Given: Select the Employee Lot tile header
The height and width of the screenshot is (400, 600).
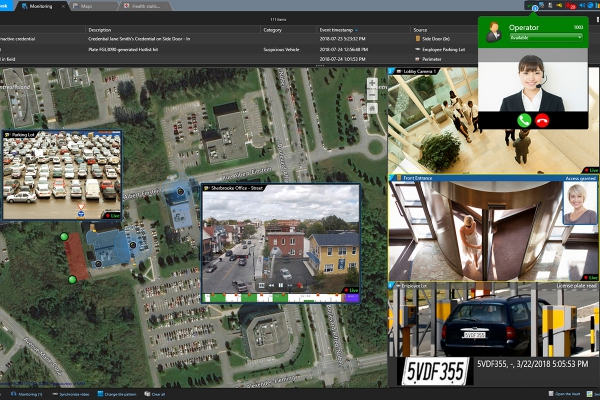Looking at the screenshot, I should 493,286.
